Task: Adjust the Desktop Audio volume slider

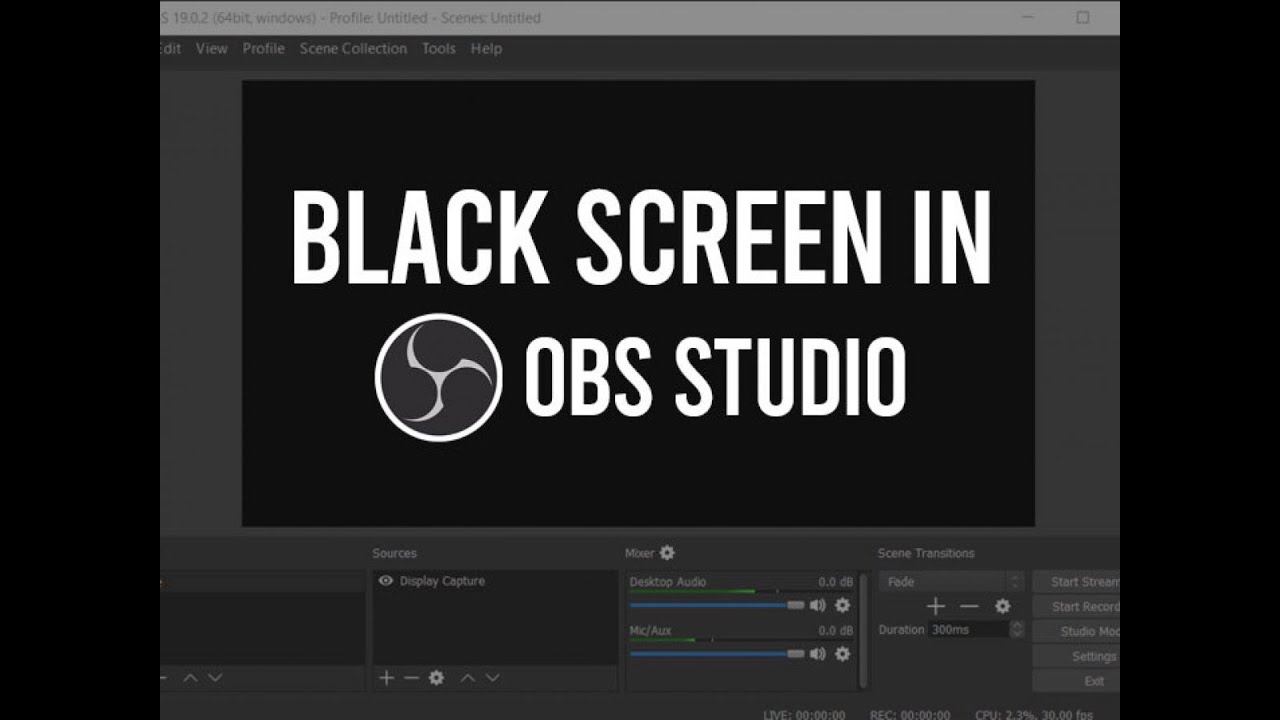Action: (x=717, y=605)
